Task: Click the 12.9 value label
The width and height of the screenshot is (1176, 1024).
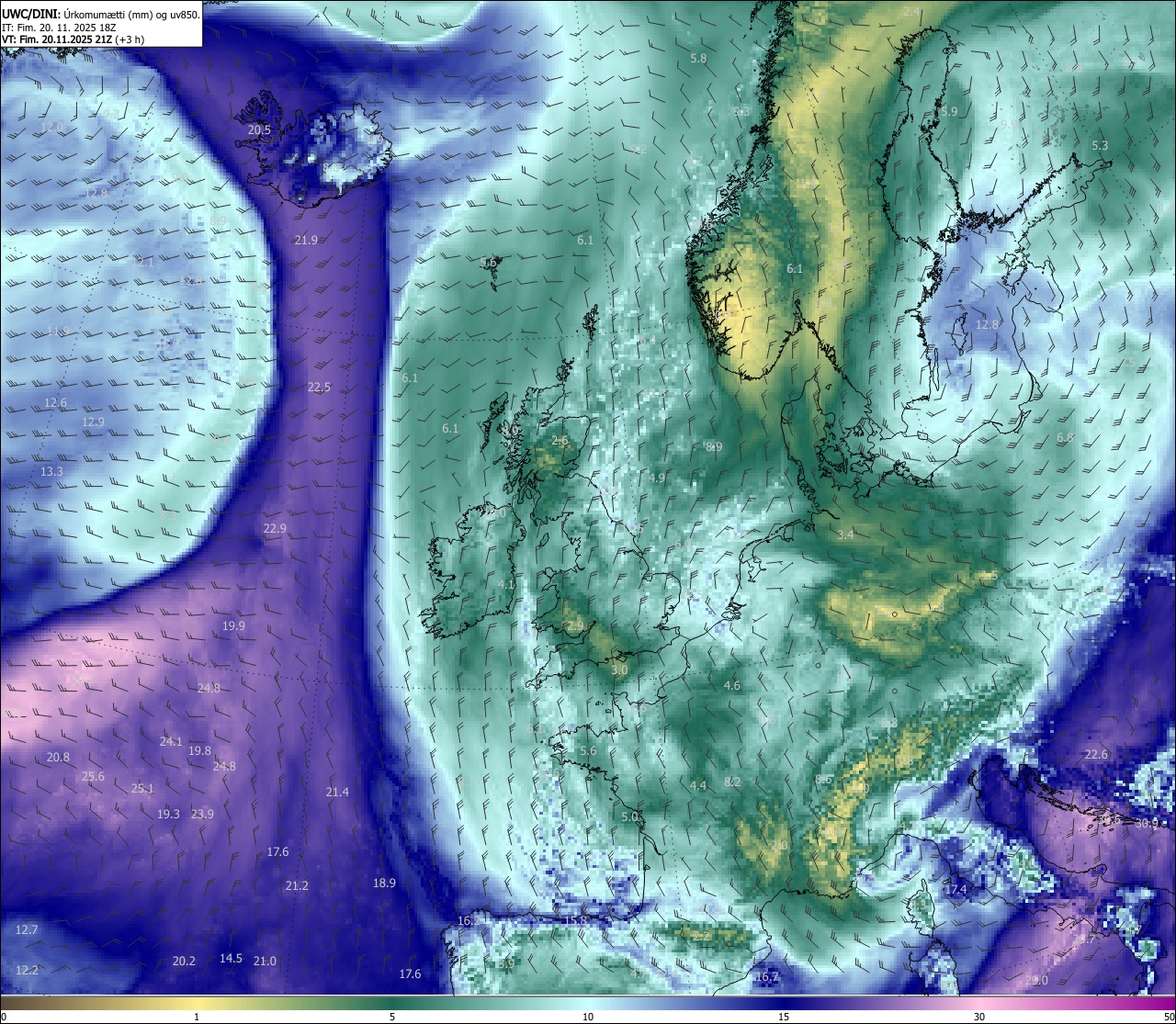Action: pos(93,422)
